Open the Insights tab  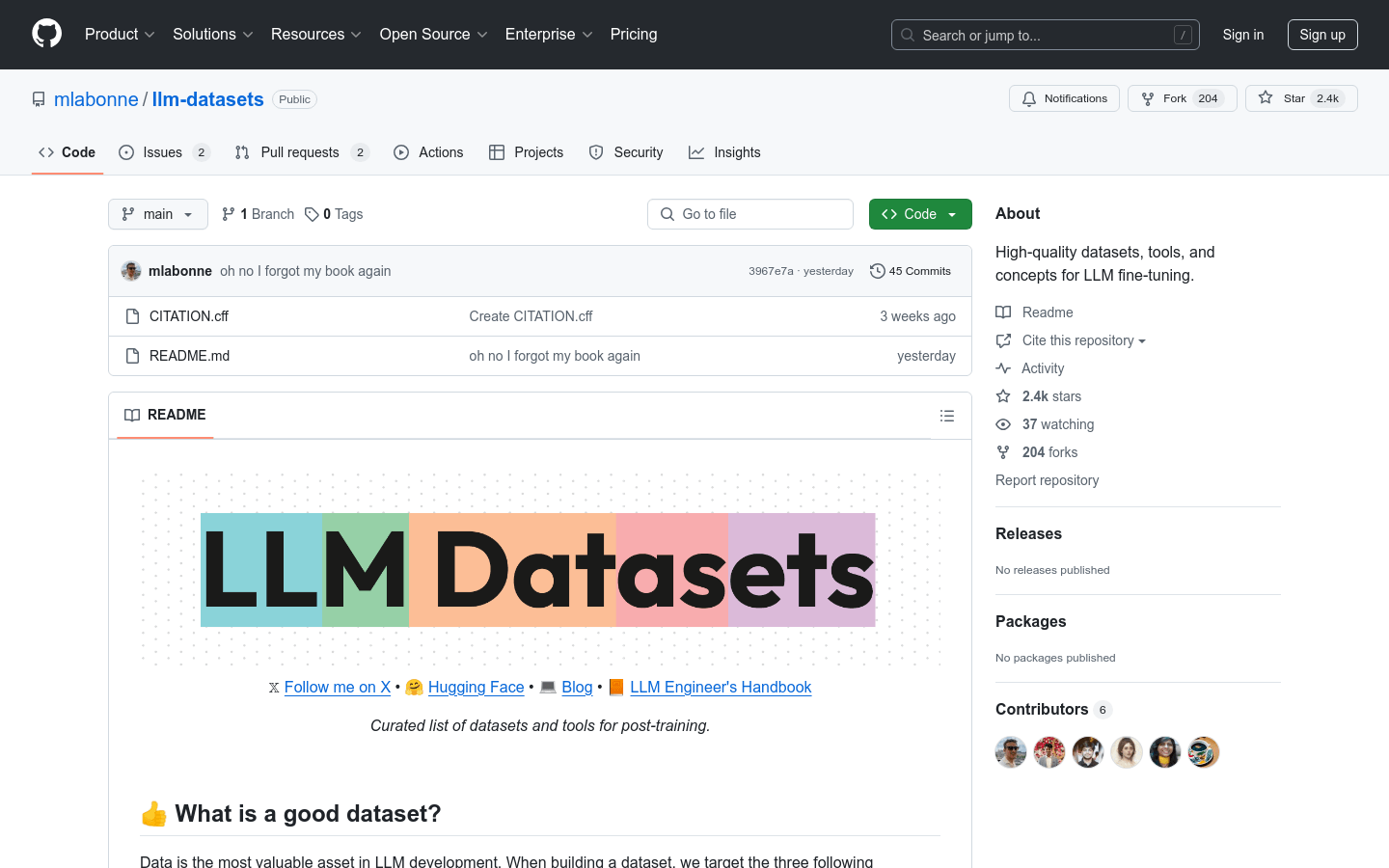click(x=724, y=152)
